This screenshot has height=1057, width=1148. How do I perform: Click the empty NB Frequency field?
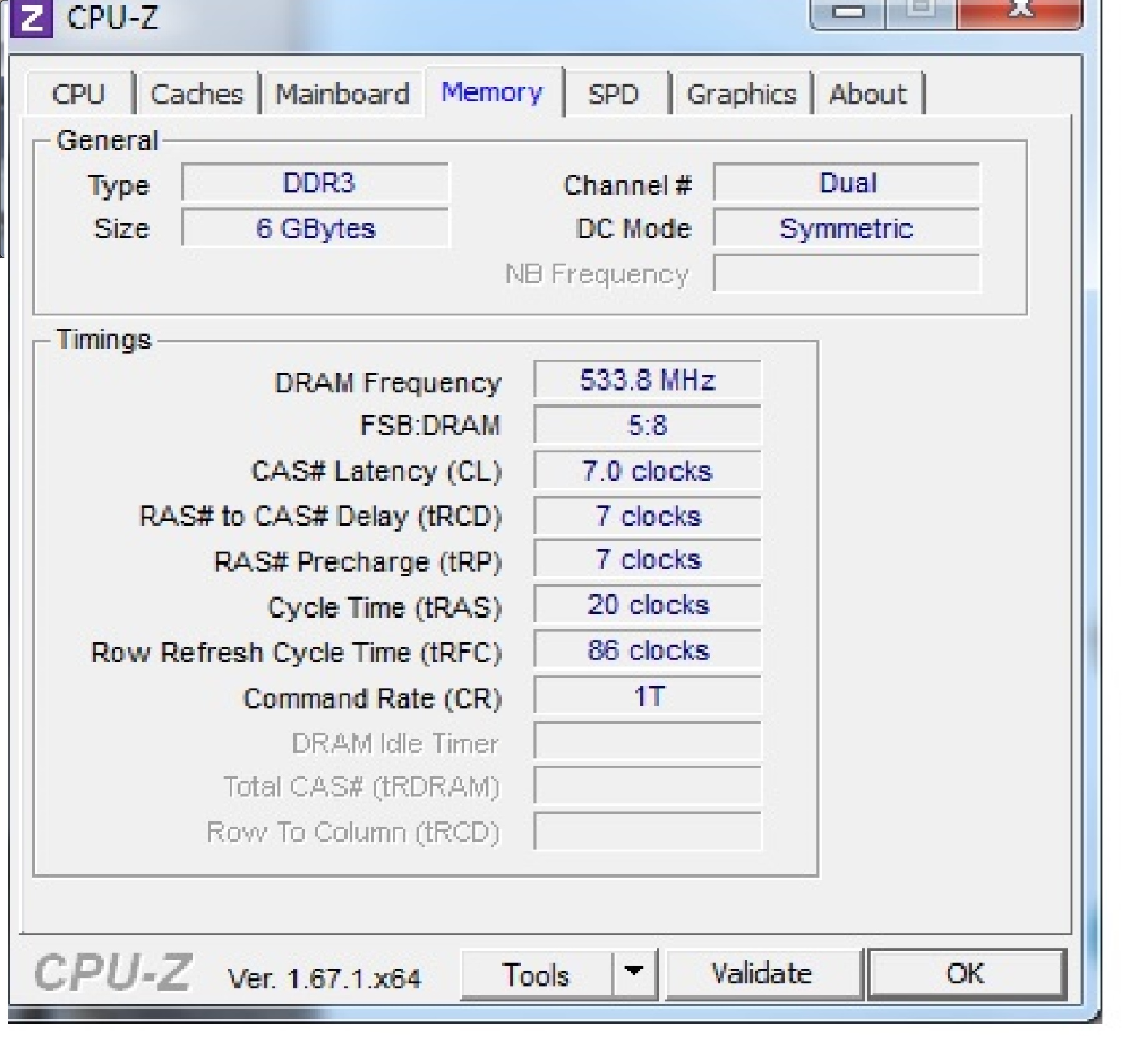coord(847,273)
